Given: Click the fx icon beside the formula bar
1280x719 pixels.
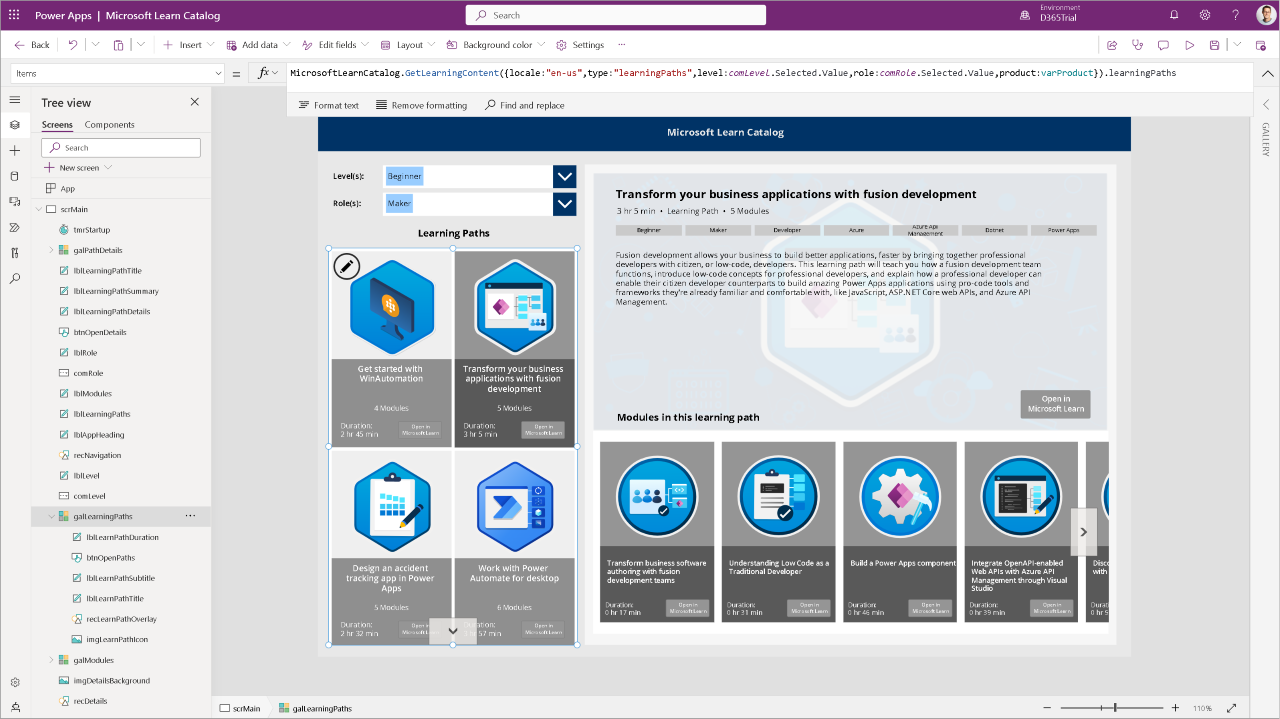Looking at the screenshot, I should [265, 71].
